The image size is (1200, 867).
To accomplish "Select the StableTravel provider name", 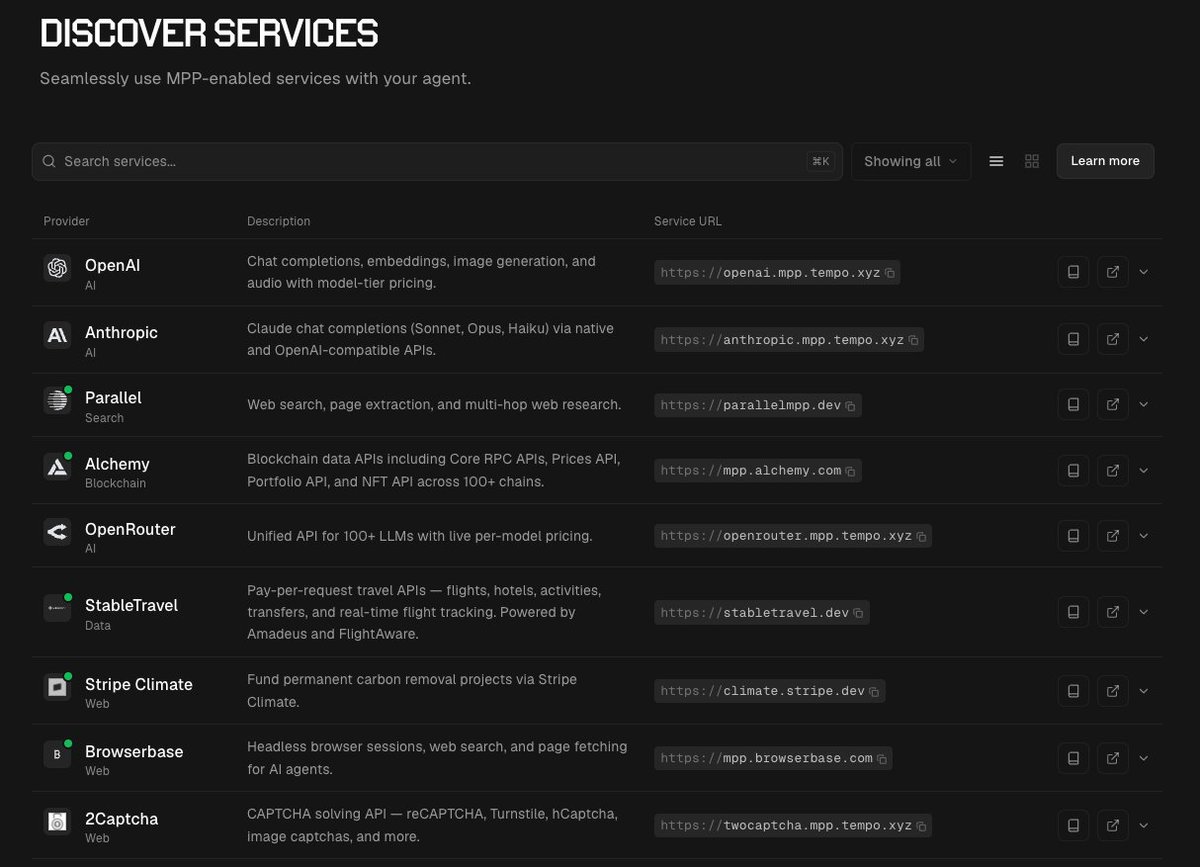I will (x=131, y=605).
